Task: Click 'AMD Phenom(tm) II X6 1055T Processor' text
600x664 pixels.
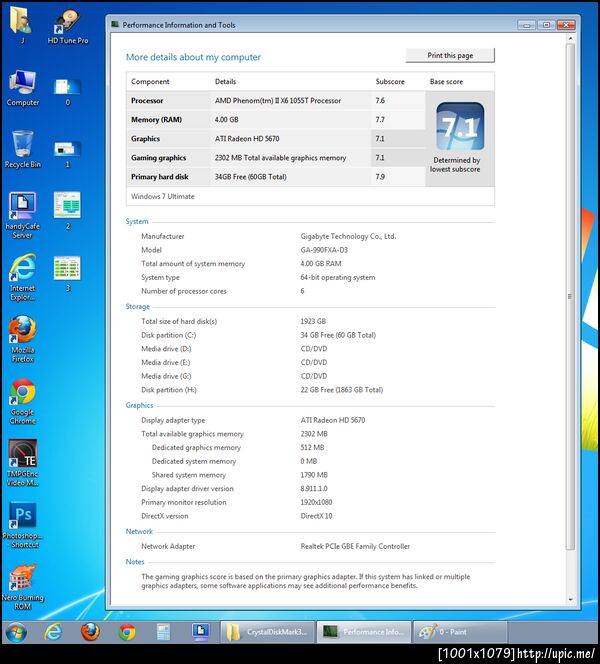Action: coord(278,100)
